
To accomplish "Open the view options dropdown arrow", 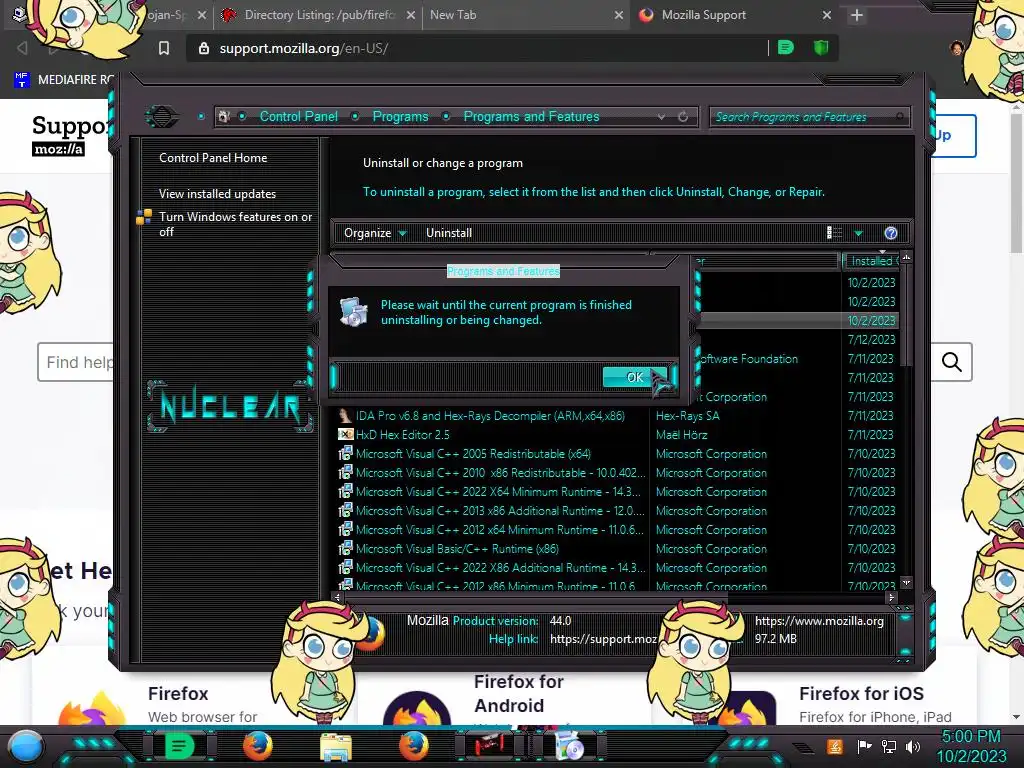I will (859, 233).
